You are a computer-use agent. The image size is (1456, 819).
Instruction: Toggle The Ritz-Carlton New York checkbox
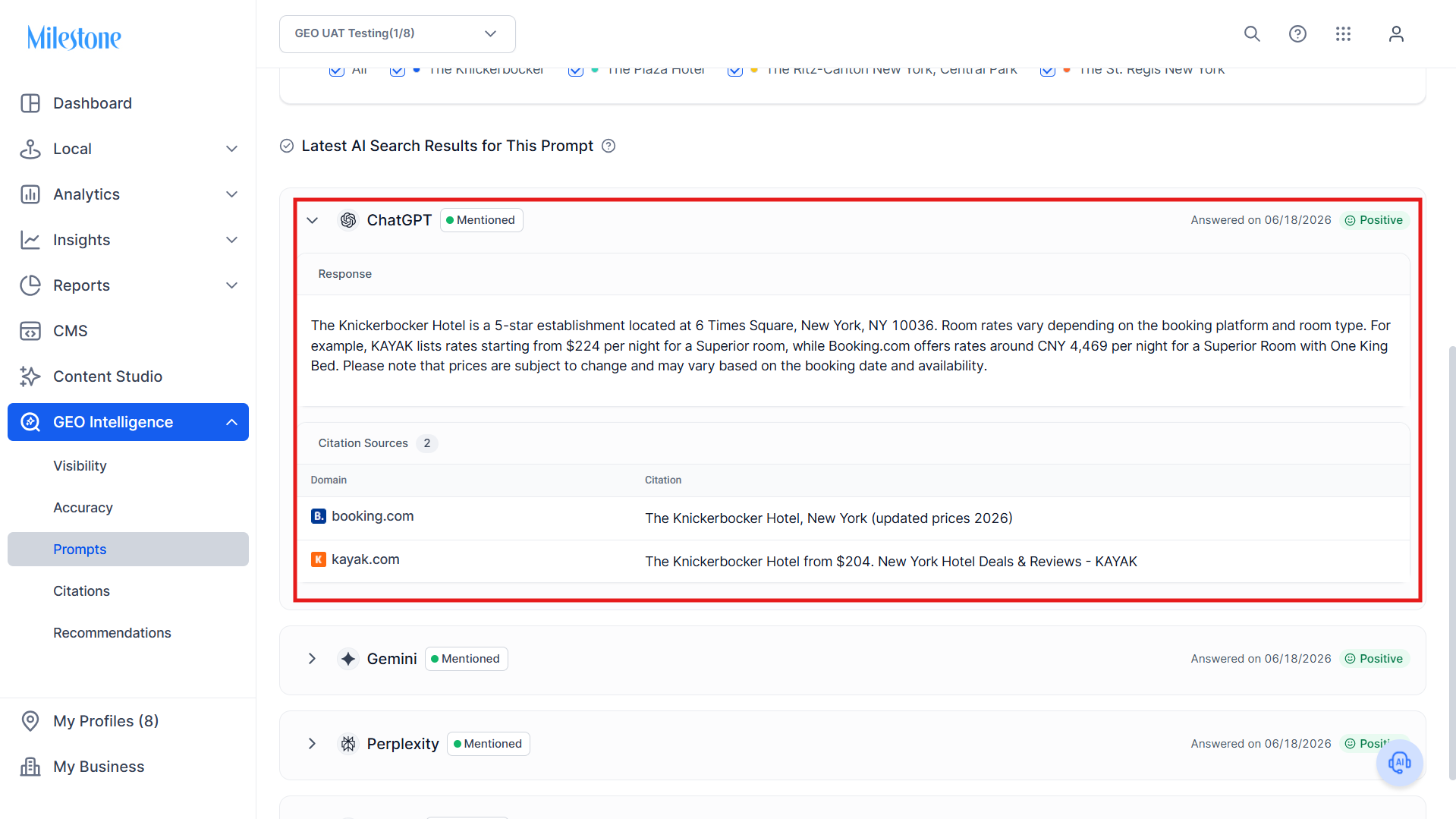coord(735,71)
